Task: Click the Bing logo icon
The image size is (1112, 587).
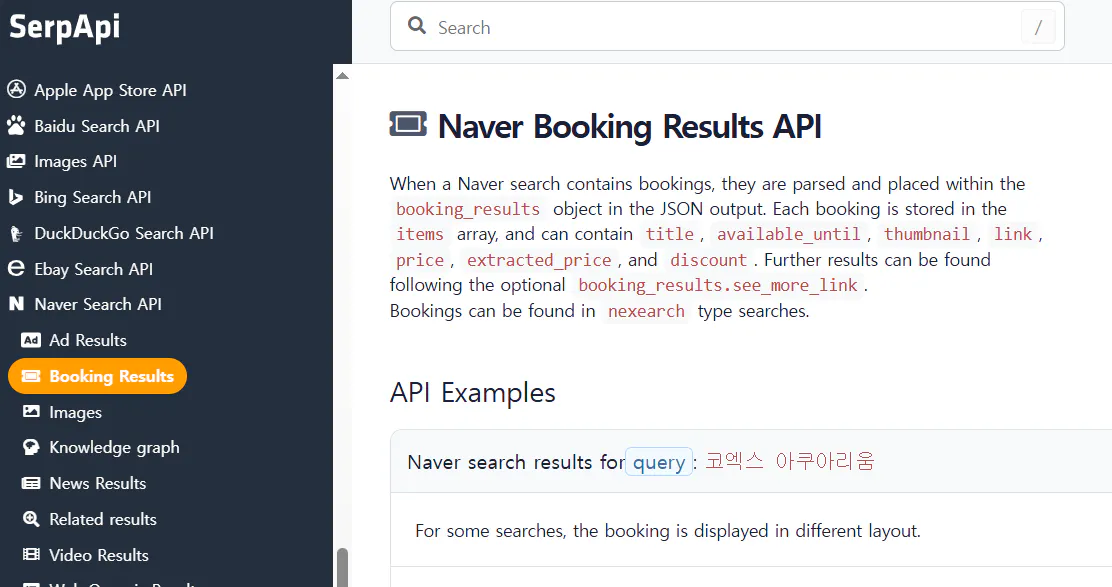Action: (16, 197)
